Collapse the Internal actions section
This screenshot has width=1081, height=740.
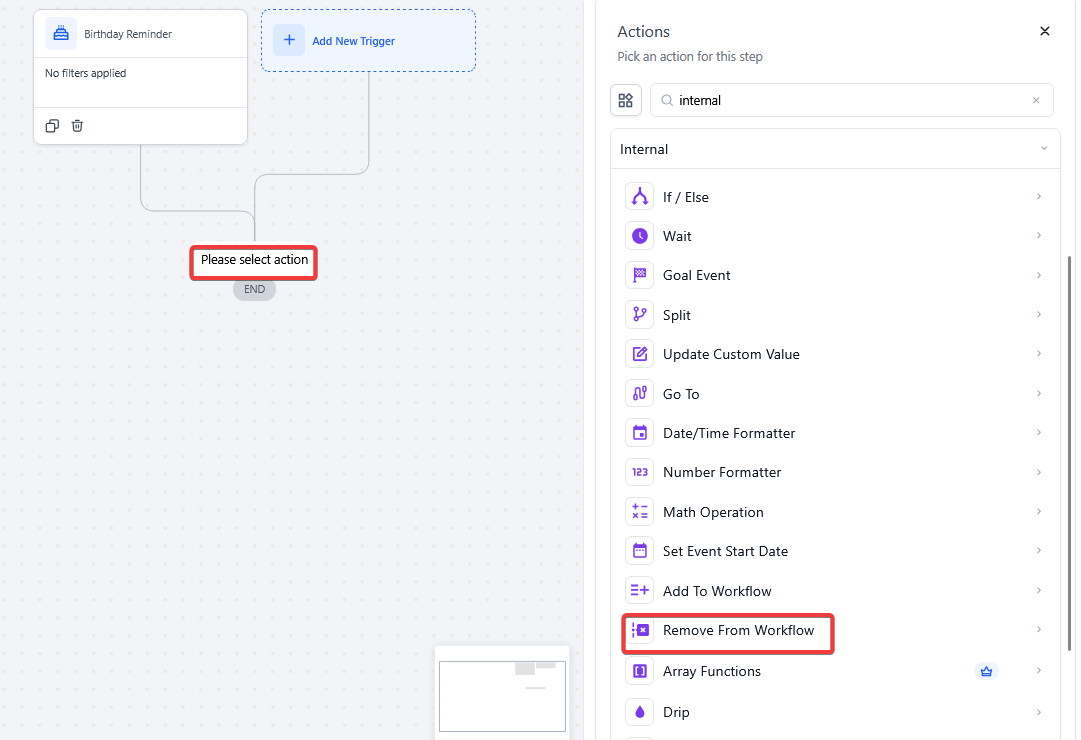pos(1043,149)
